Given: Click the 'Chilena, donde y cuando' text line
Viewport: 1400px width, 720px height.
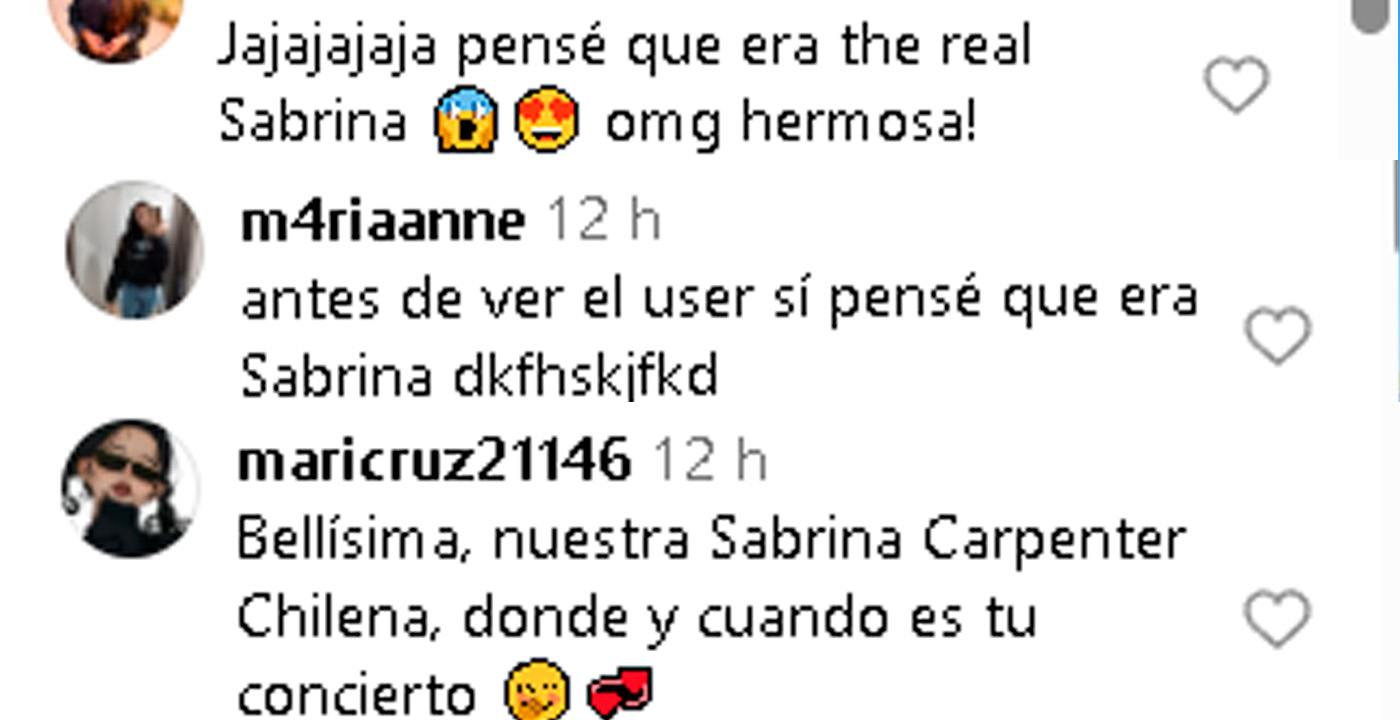Looking at the screenshot, I should tap(636, 618).
